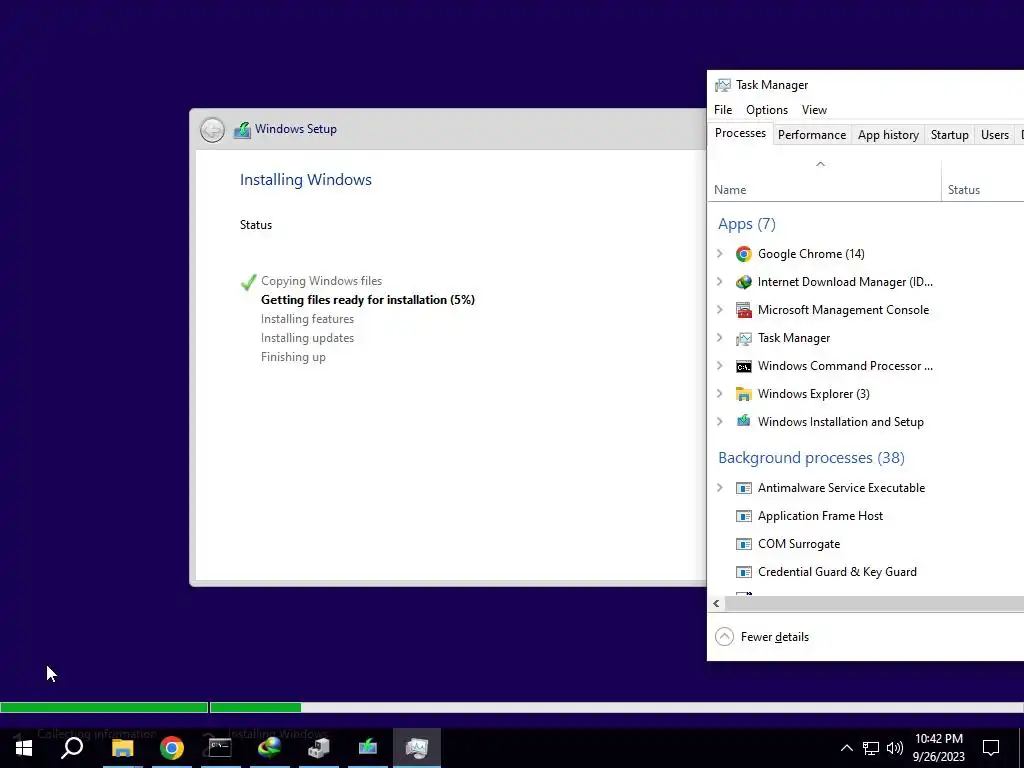Click the Background processes (38) heading
The image size is (1024, 768).
click(811, 458)
